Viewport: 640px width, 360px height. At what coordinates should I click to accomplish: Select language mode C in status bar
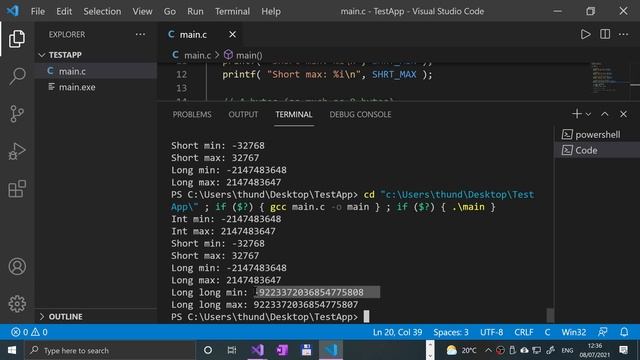(x=547, y=332)
